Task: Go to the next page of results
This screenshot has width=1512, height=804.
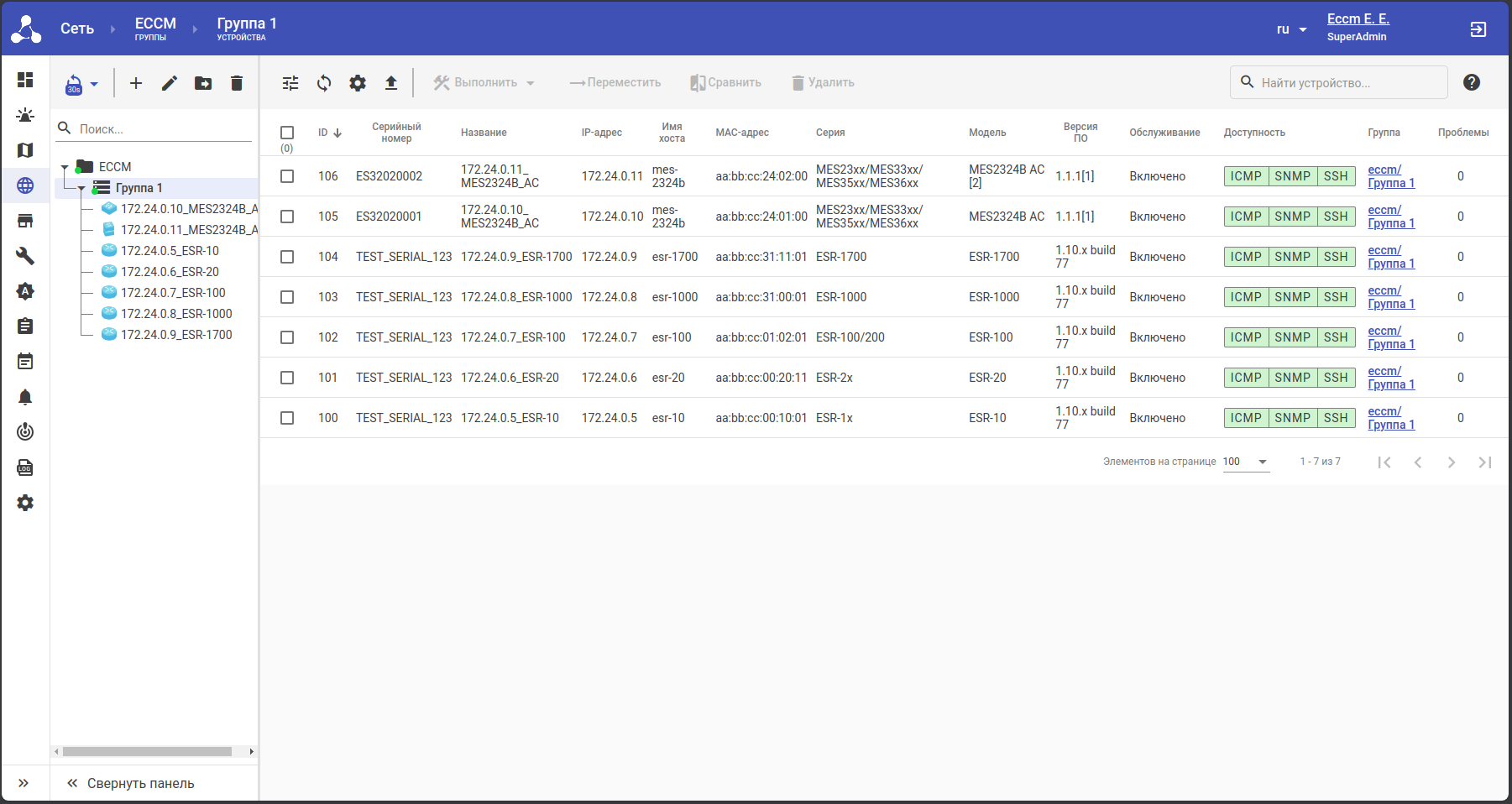Action: point(1452,462)
